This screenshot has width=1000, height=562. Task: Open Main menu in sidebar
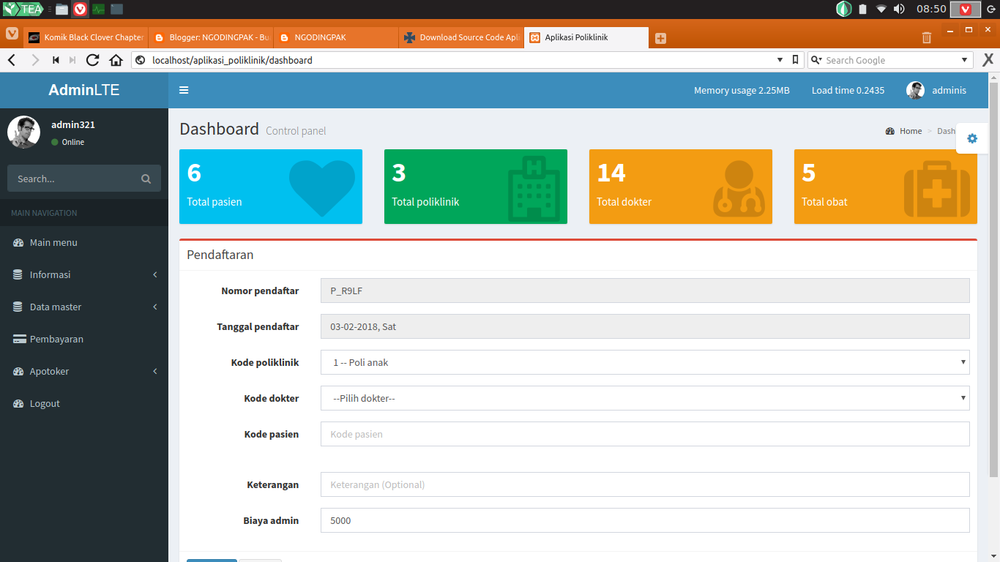coord(84,242)
